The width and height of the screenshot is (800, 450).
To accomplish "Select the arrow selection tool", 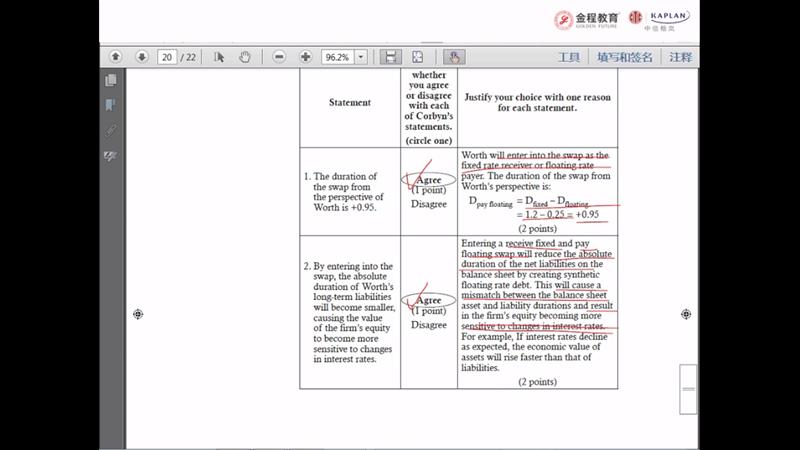I will [x=219, y=57].
